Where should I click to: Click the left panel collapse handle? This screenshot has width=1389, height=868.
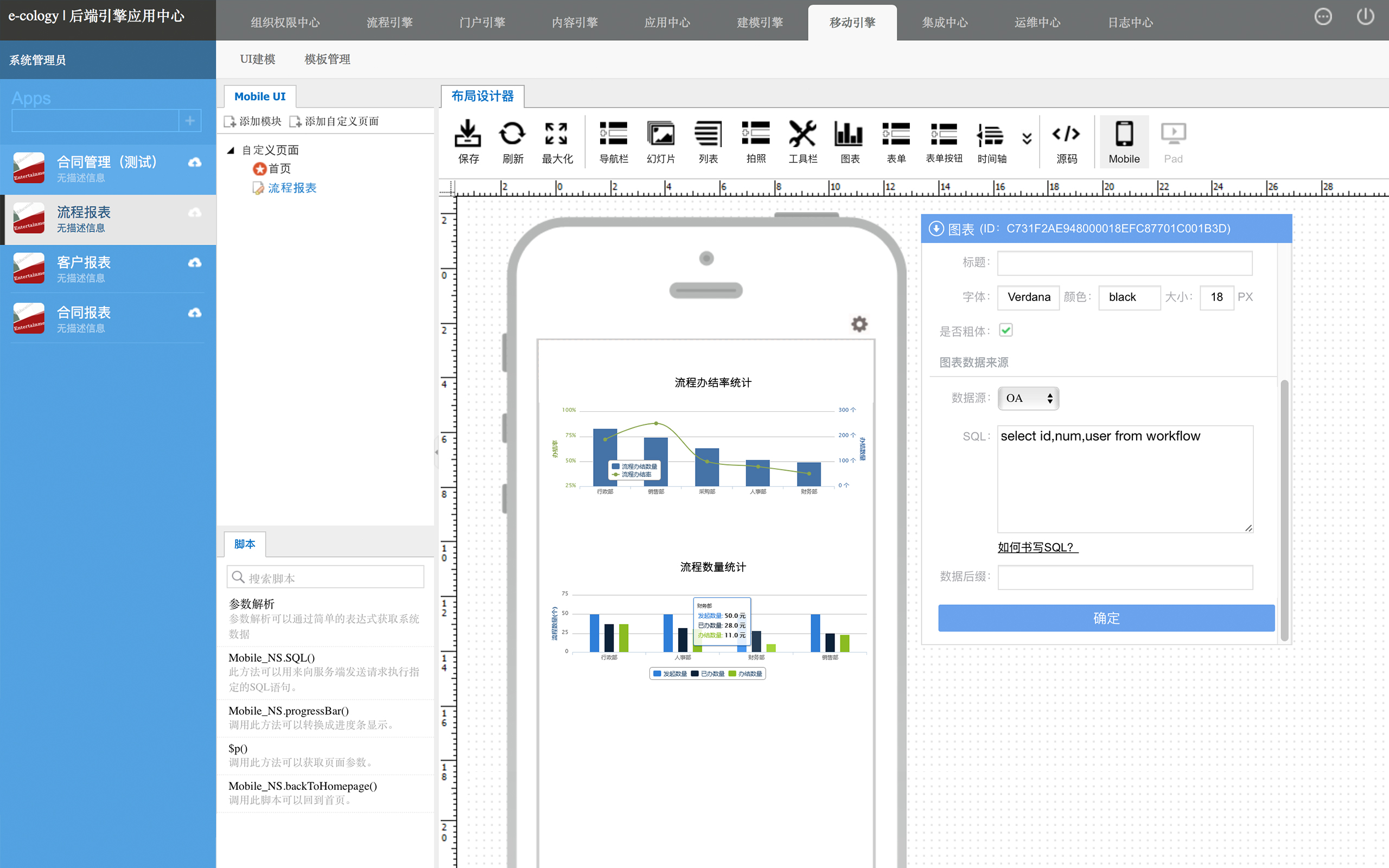click(x=436, y=452)
